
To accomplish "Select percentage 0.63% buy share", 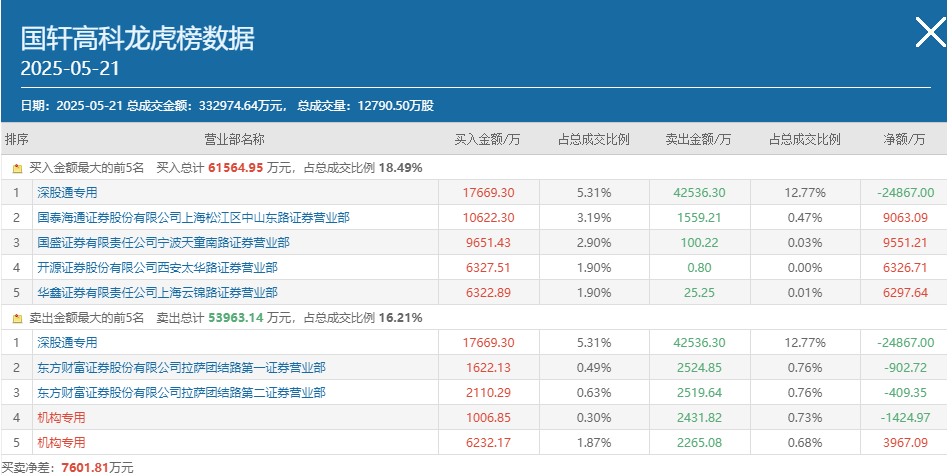I will pyautogui.click(x=594, y=393).
